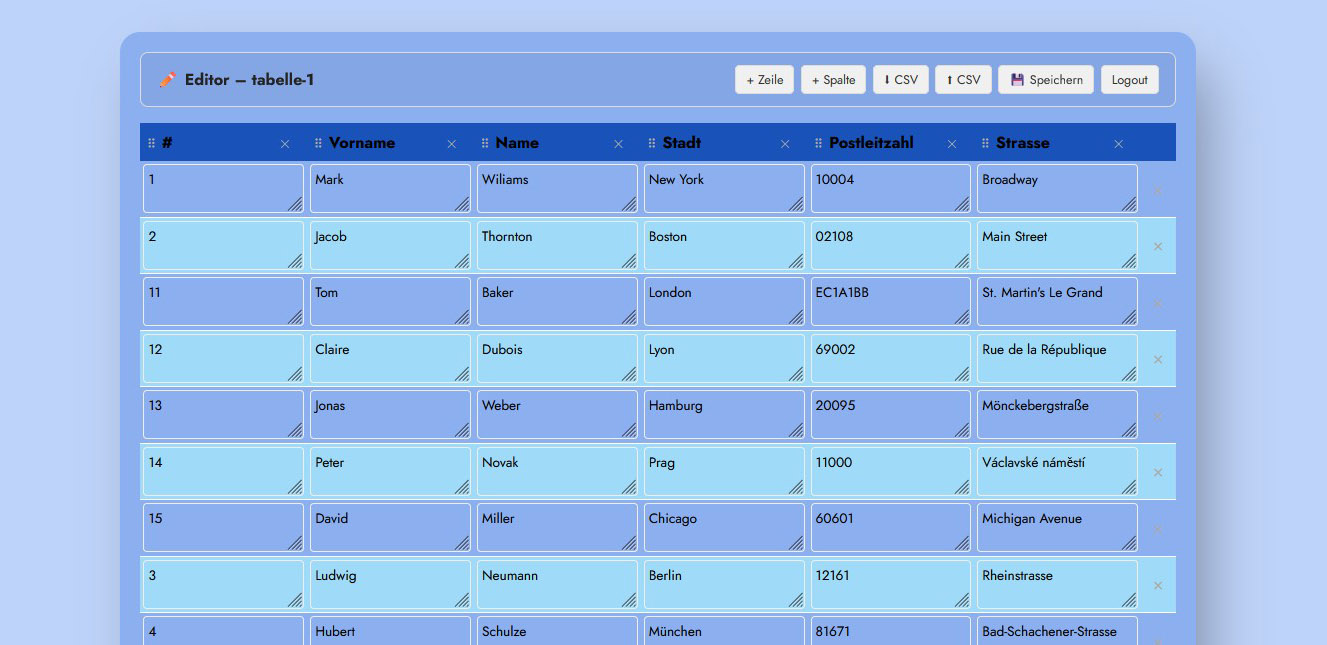Edit the row number 13 cell
The height and width of the screenshot is (645, 1327).
(x=223, y=415)
